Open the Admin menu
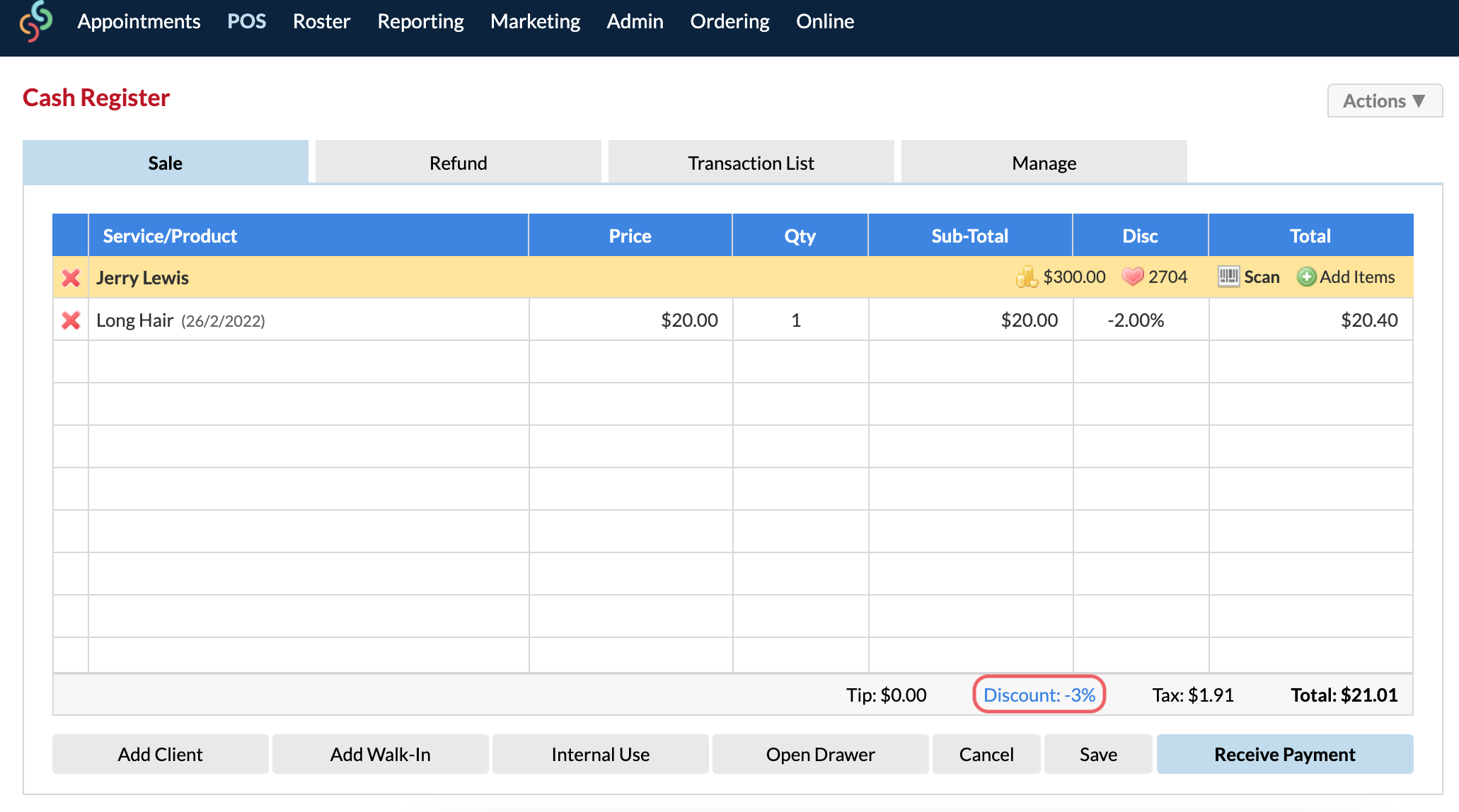Screen dimensions: 1459x812 click(635, 21)
